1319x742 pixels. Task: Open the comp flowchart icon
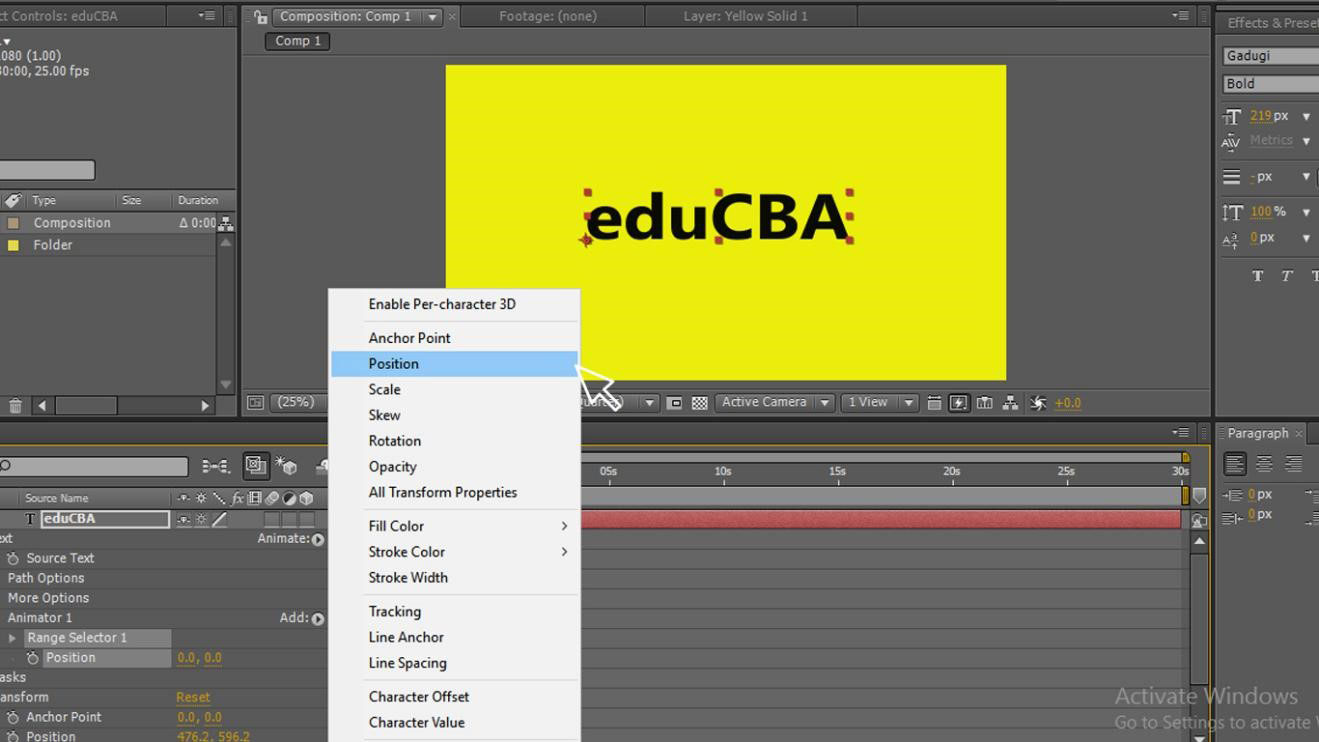pyautogui.click(x=1011, y=403)
